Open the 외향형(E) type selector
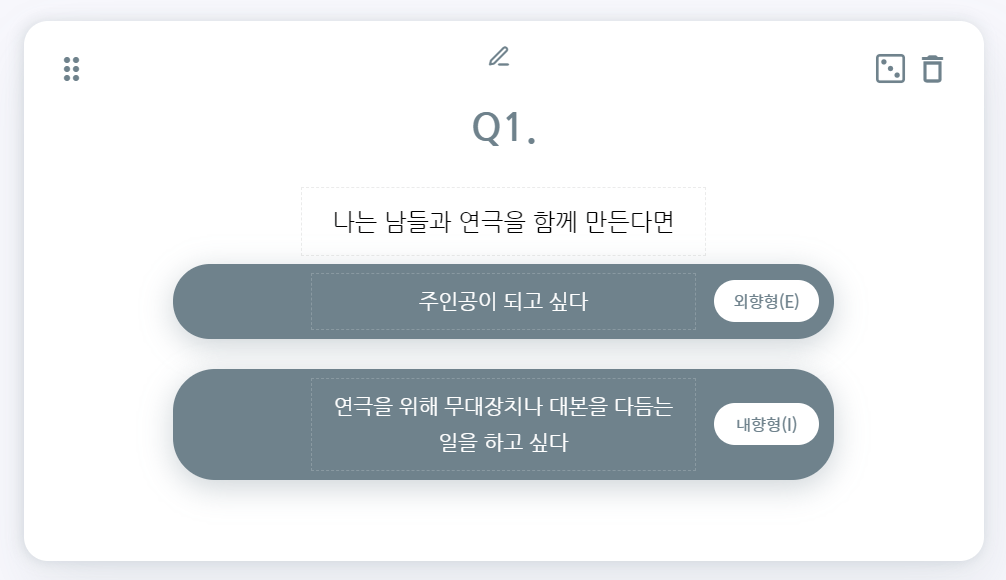 coord(766,302)
